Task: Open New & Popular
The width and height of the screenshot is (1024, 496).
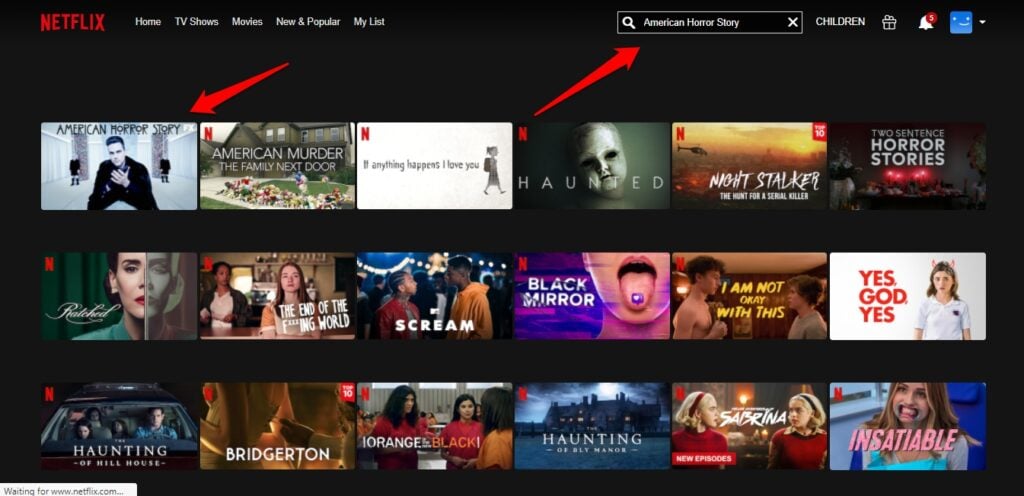Action: [x=308, y=22]
